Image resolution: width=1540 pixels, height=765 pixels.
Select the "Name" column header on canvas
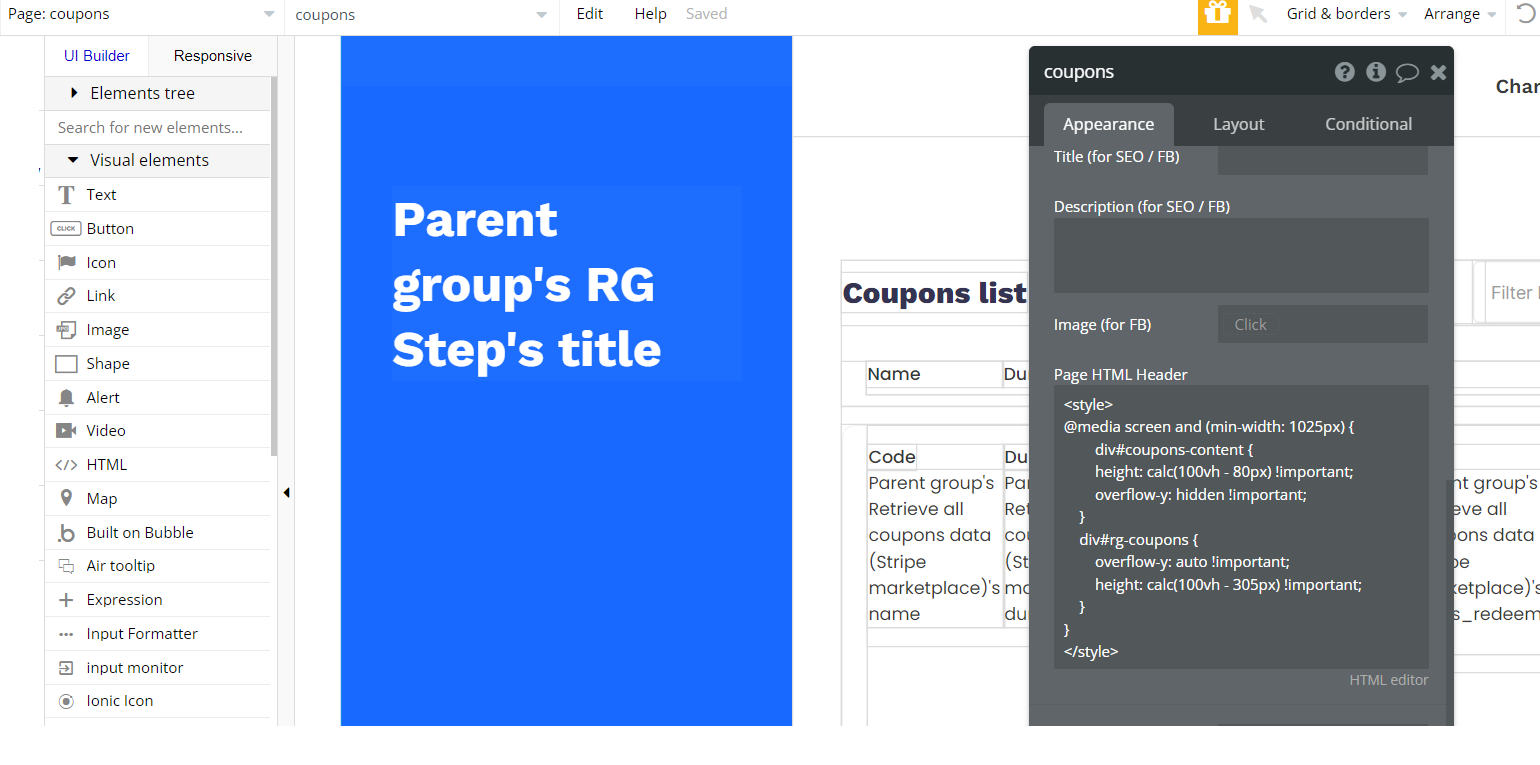pos(894,374)
